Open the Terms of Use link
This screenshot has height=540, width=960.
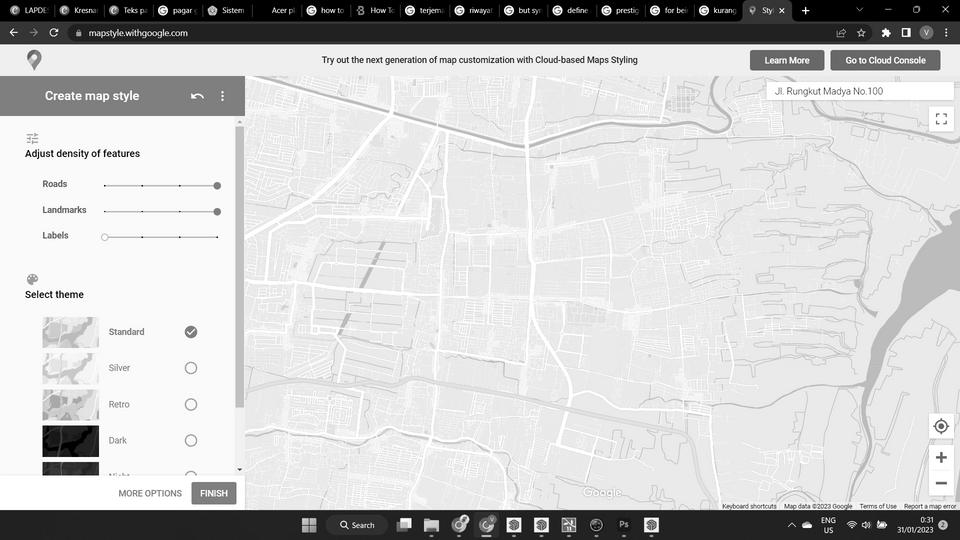click(877, 506)
